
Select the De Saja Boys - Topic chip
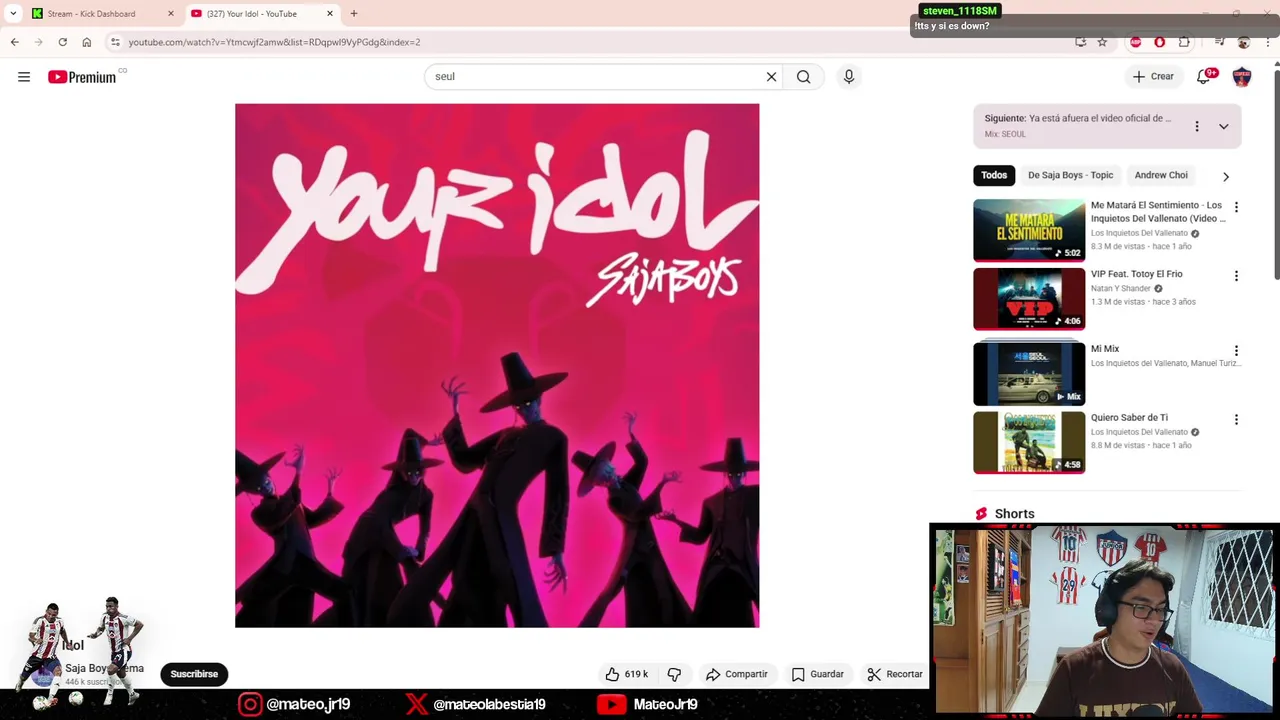(x=1070, y=175)
